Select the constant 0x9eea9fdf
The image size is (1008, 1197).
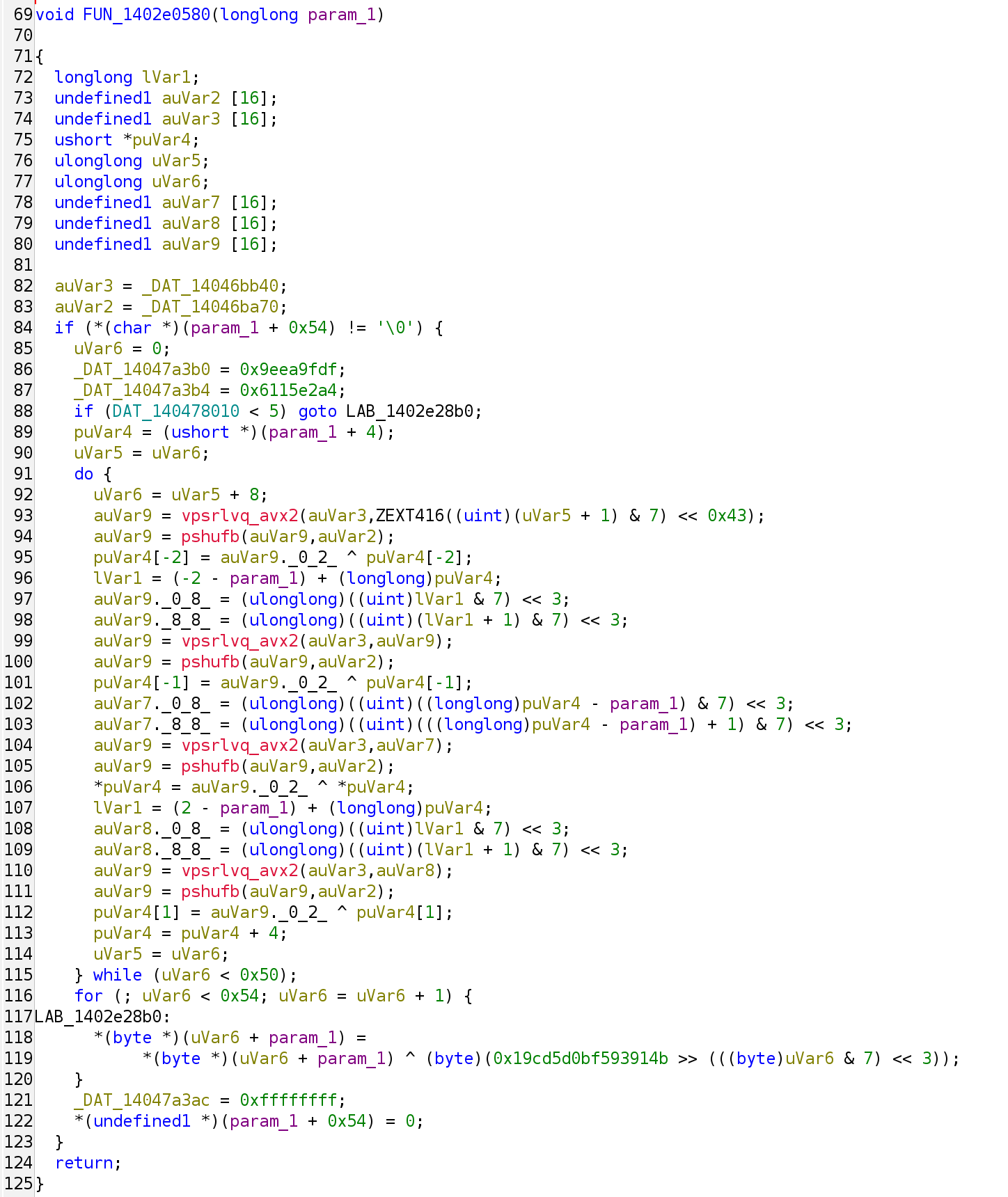pyautogui.click(x=288, y=370)
